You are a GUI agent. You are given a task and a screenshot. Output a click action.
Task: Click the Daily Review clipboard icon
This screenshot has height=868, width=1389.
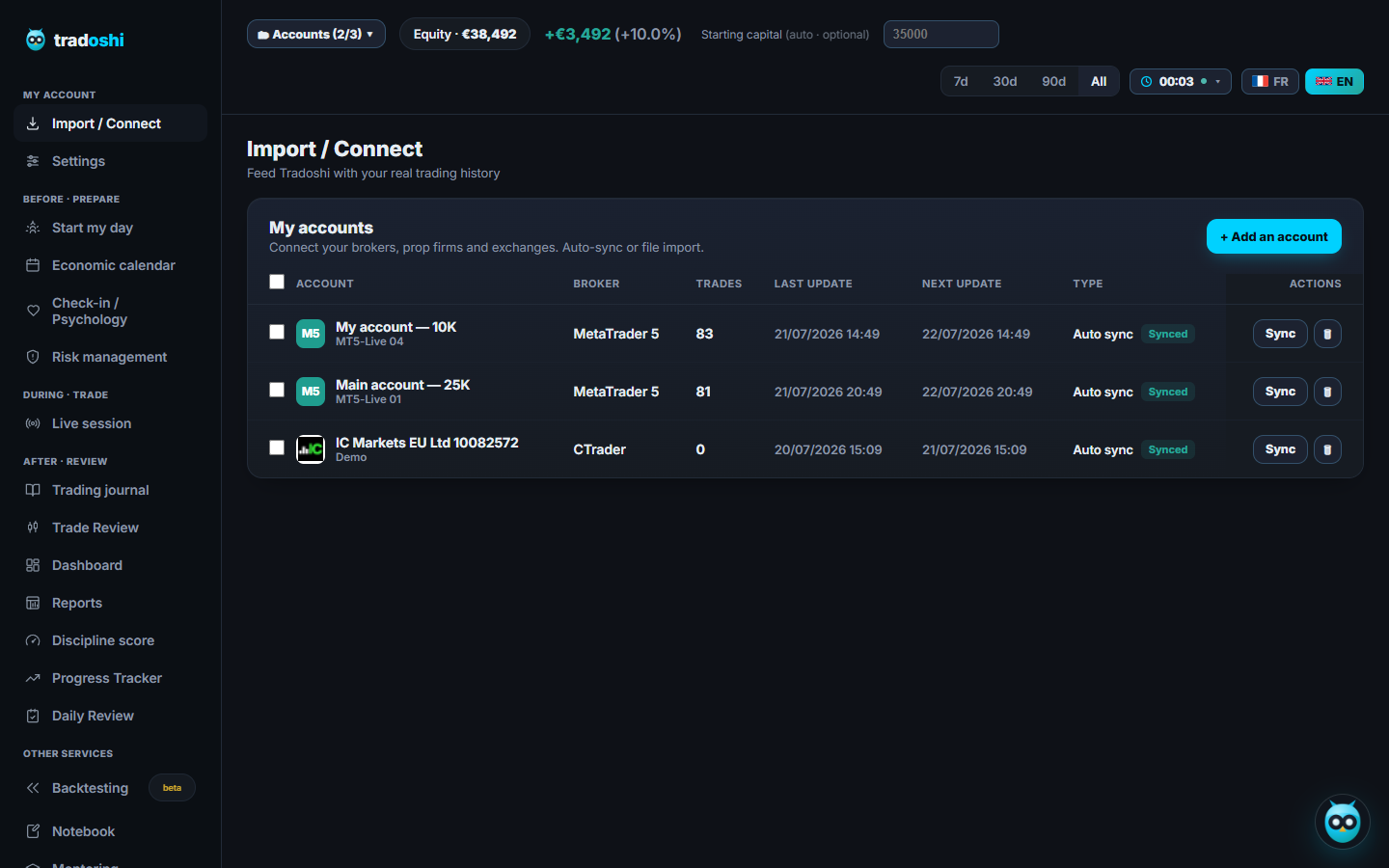33,716
